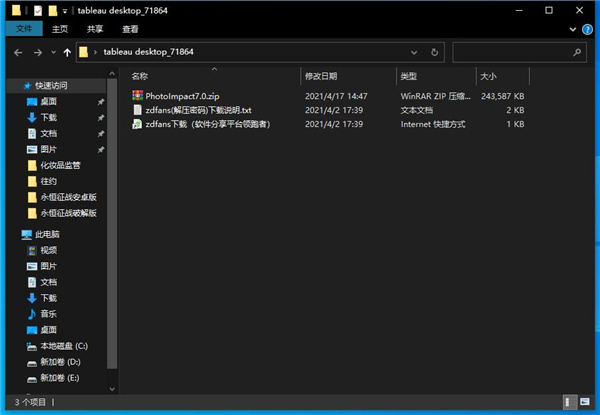600x415 pixels.
Task: Refresh the current folder
Action: click(434, 52)
